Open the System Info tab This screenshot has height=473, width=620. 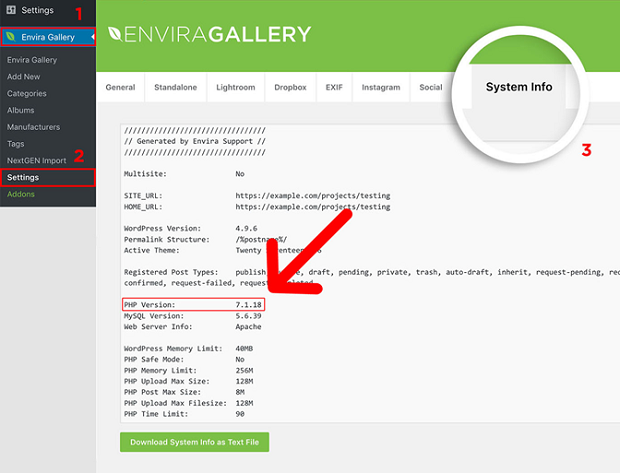point(519,87)
